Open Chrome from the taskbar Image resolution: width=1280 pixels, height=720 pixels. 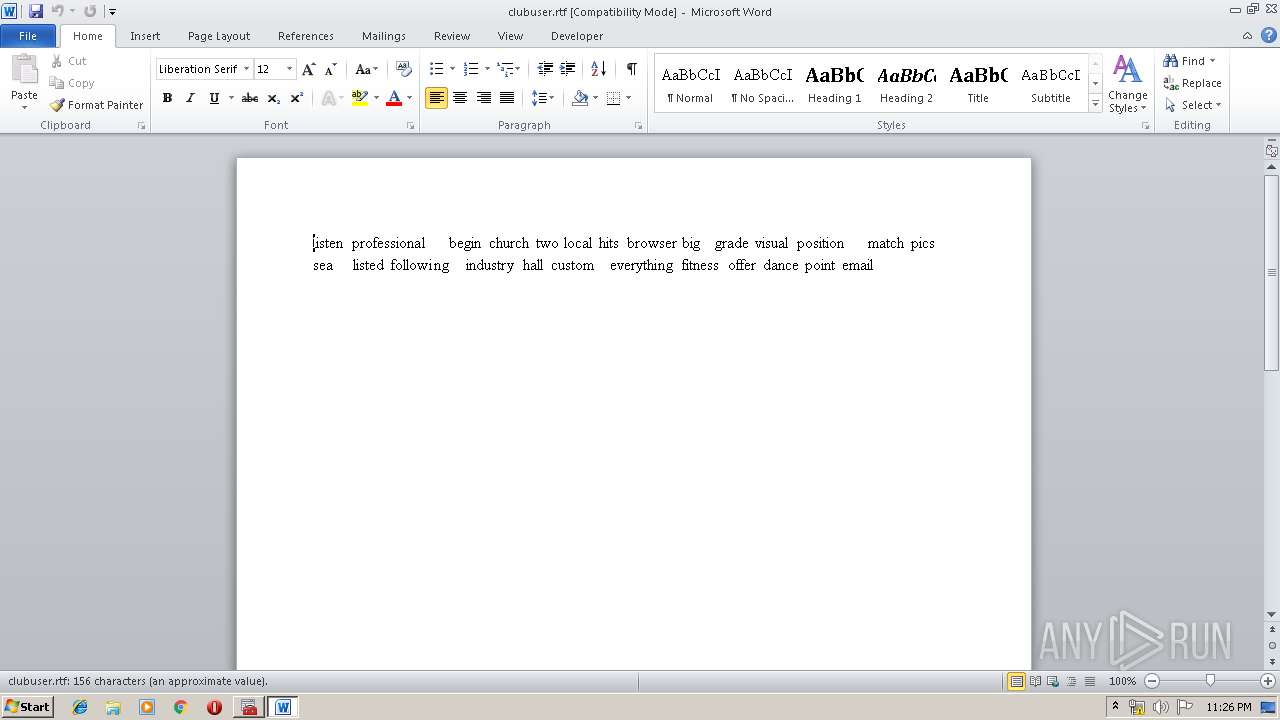tap(180, 707)
